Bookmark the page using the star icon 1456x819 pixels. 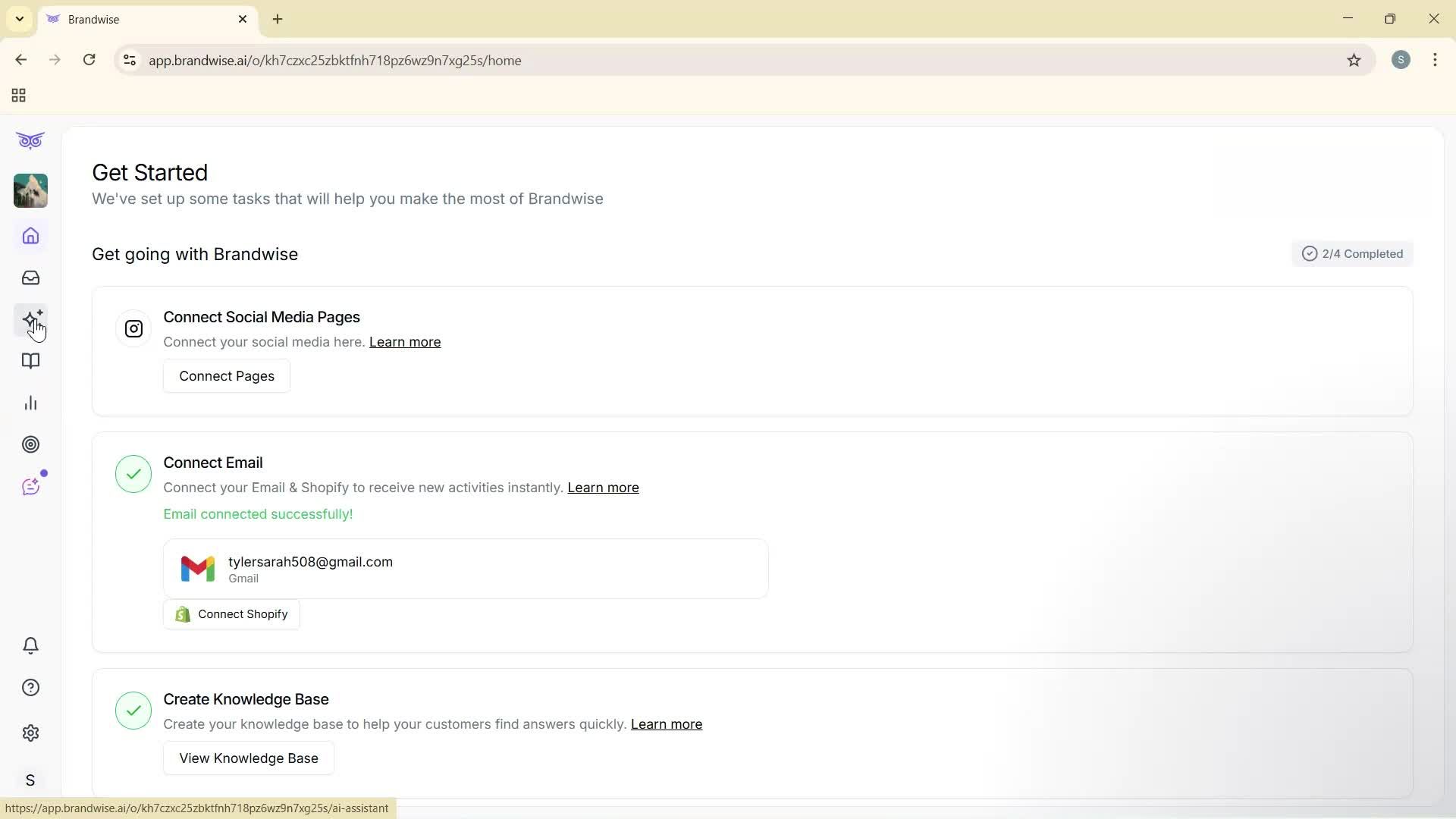click(x=1355, y=60)
